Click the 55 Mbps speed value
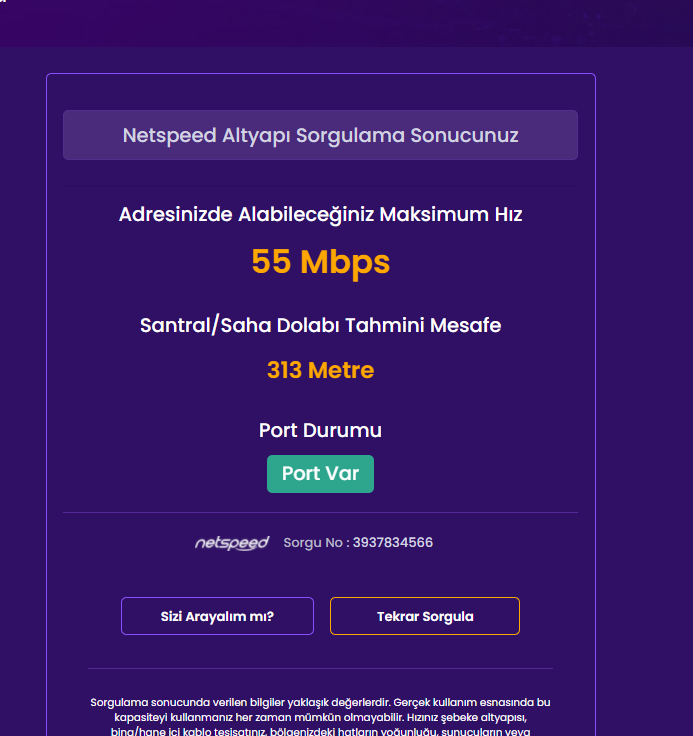 pyautogui.click(x=320, y=262)
